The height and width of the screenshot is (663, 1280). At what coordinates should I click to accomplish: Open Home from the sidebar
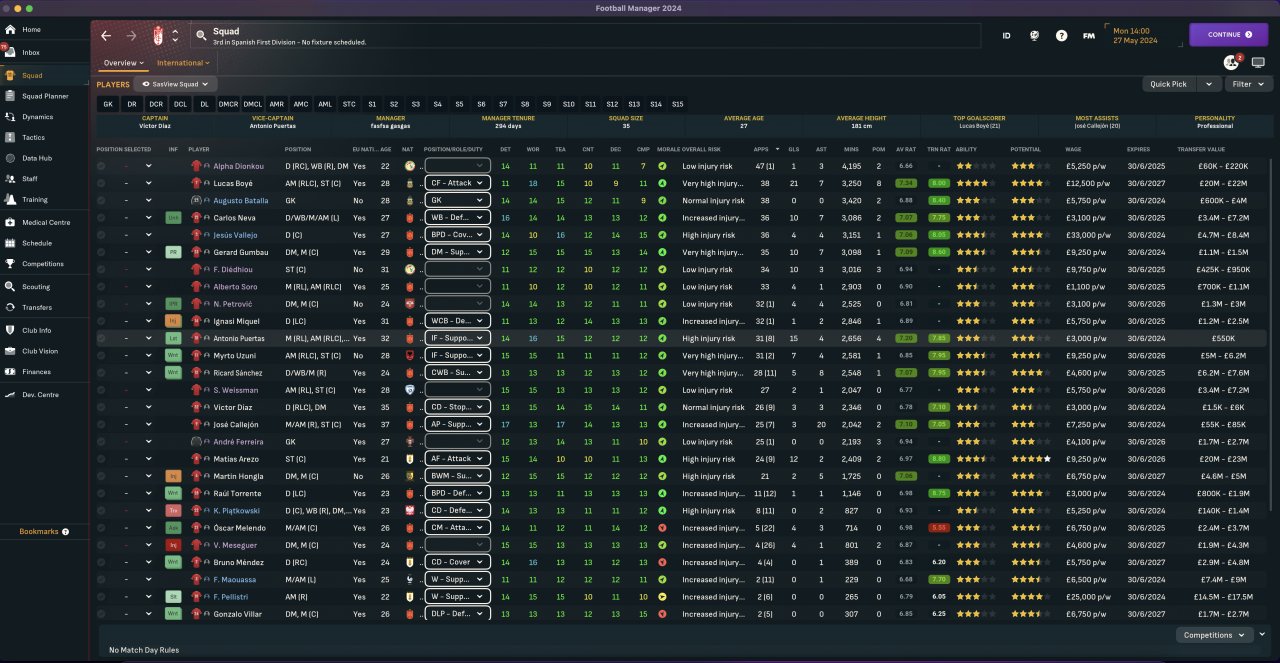point(31,30)
